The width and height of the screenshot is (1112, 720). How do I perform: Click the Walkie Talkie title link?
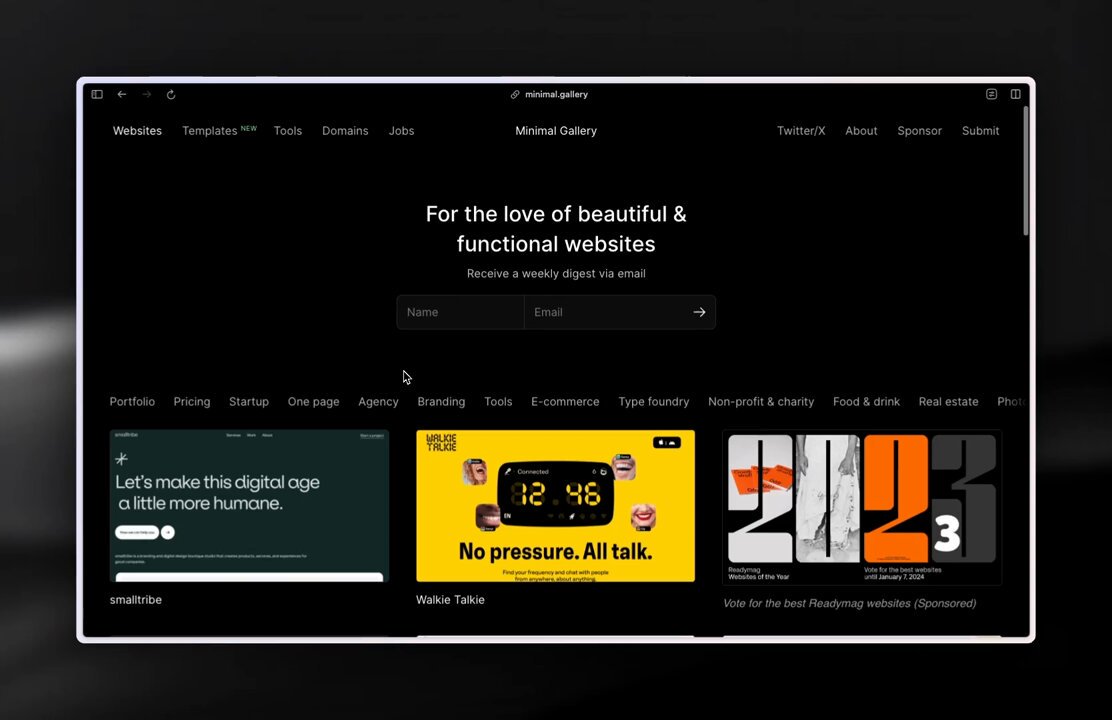(450, 600)
